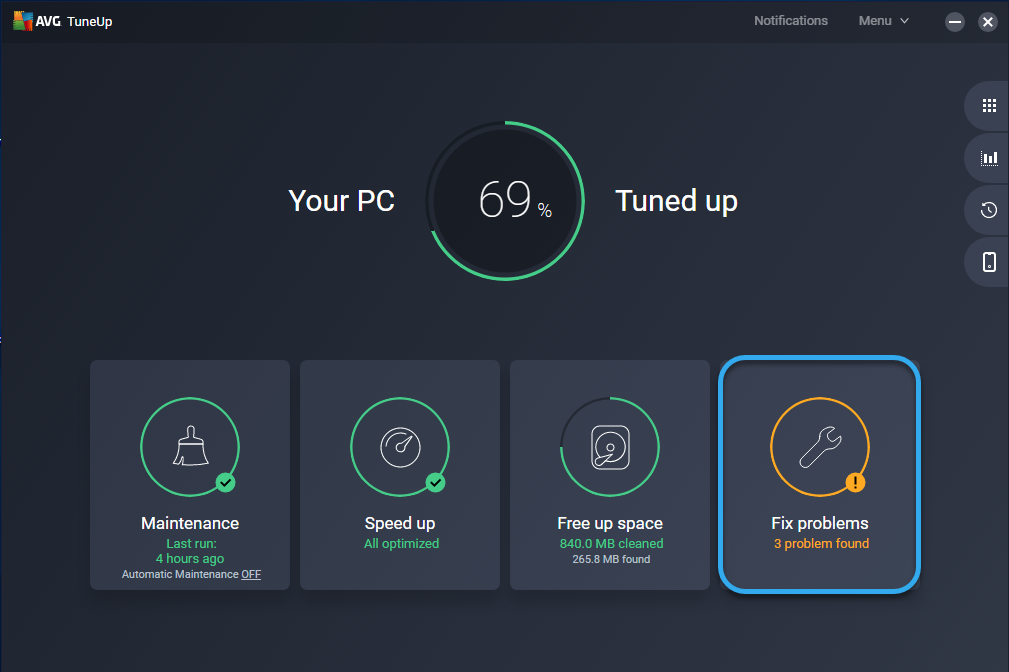Select the Fix problems title text
The width and height of the screenshot is (1009, 672).
coord(820,523)
